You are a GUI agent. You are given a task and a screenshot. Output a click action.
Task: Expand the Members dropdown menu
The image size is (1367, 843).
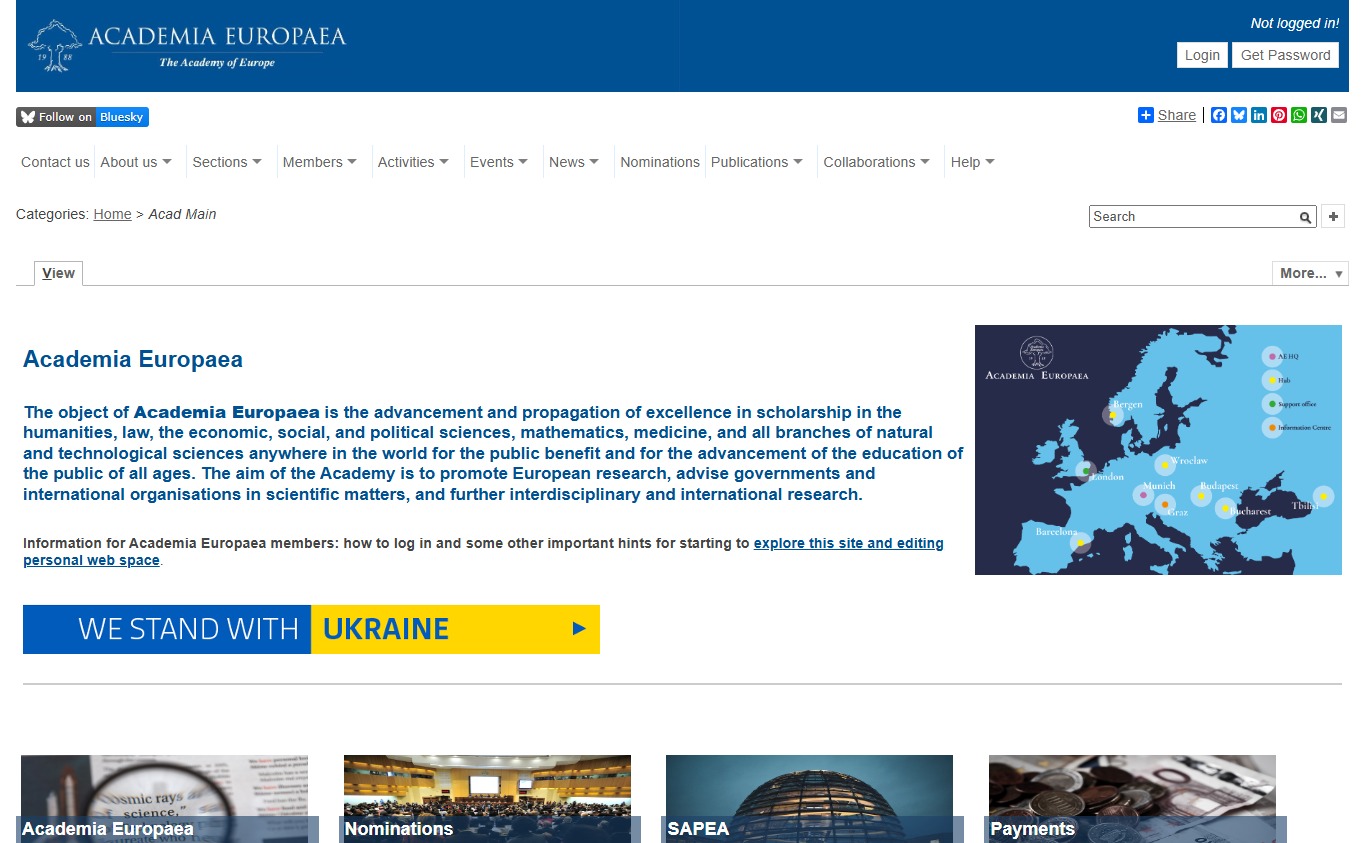point(320,162)
